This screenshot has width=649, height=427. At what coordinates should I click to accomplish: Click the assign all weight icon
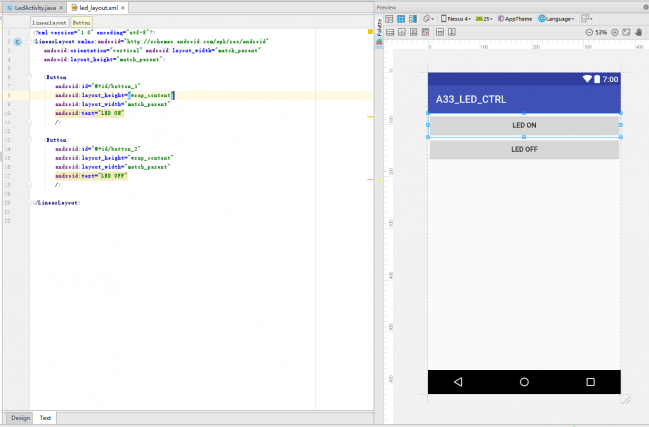[x=413, y=32]
